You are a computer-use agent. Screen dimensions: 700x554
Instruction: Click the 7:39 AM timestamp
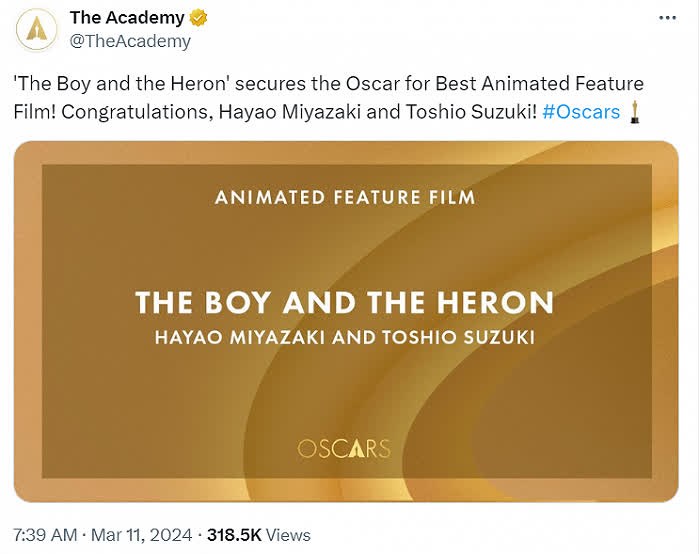pos(45,535)
